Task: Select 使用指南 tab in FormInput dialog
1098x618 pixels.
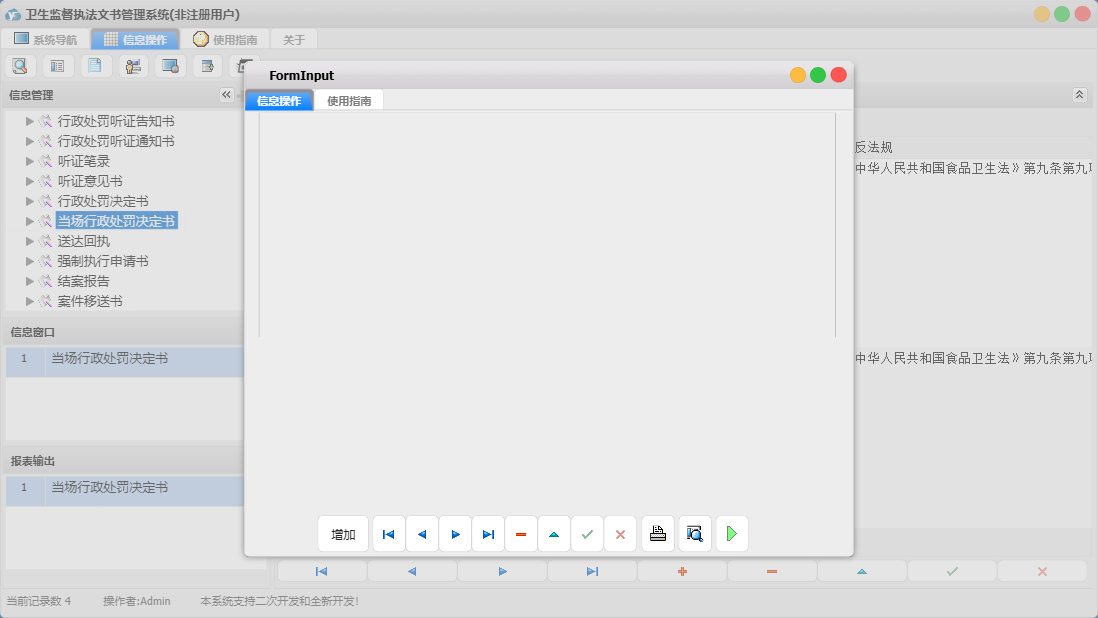Action: click(349, 101)
